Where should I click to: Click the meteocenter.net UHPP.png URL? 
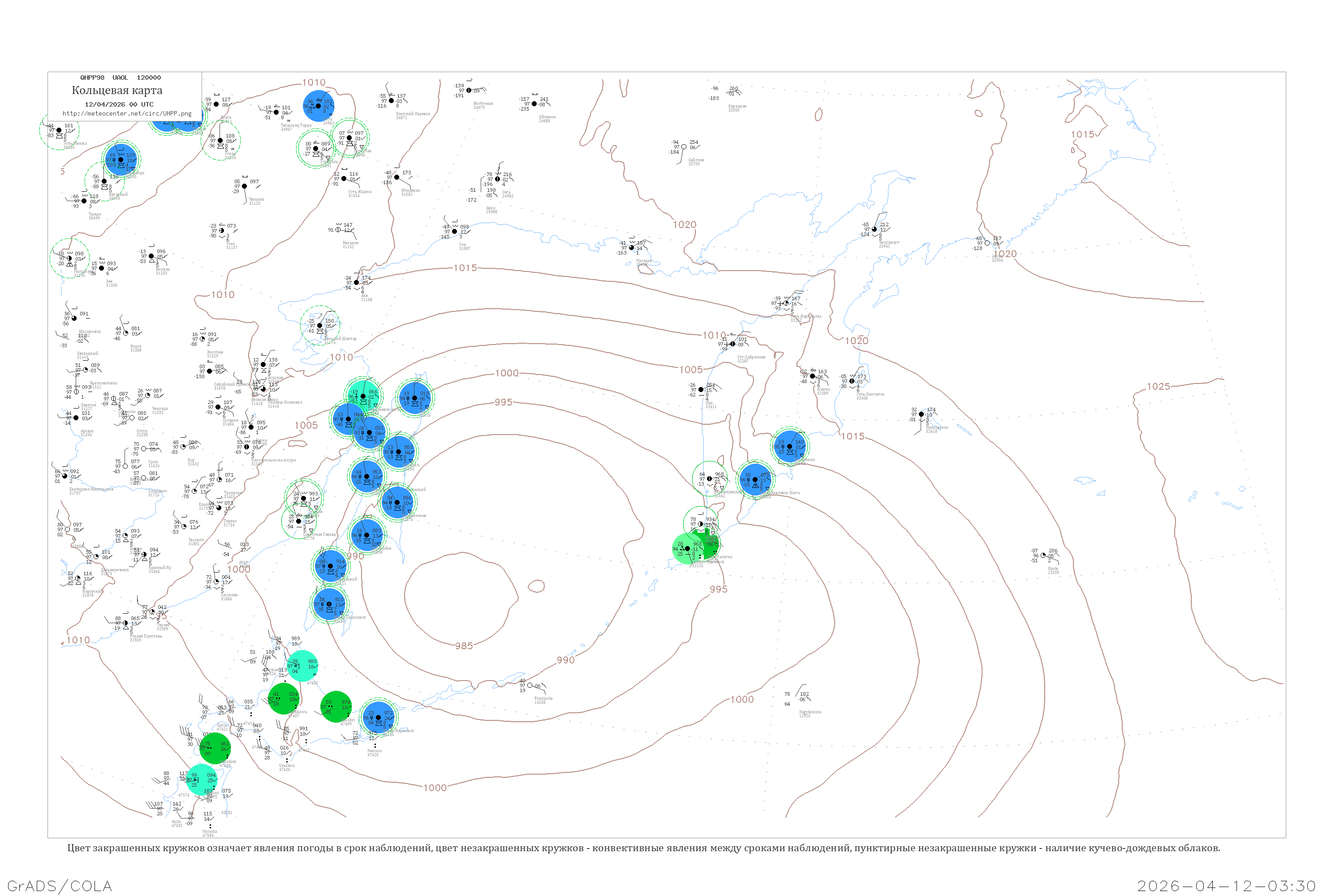click(x=127, y=113)
